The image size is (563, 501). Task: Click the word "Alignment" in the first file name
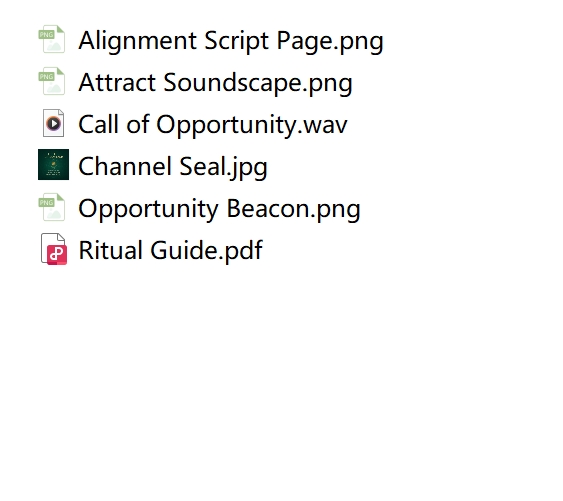[138, 41]
